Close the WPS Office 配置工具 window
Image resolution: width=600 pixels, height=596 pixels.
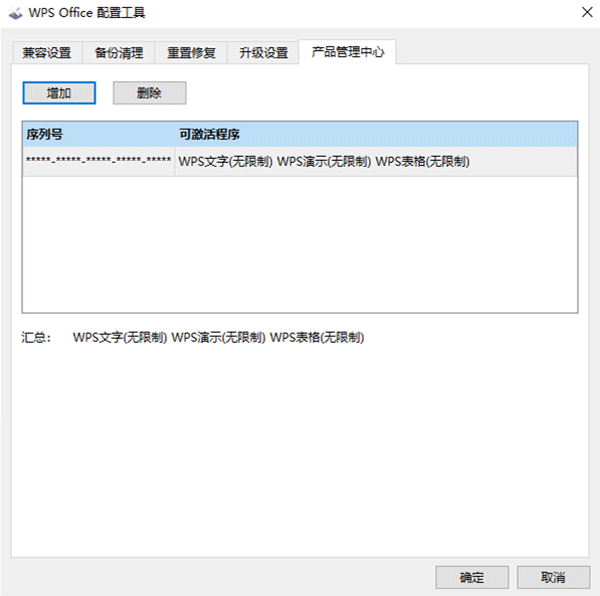587,12
